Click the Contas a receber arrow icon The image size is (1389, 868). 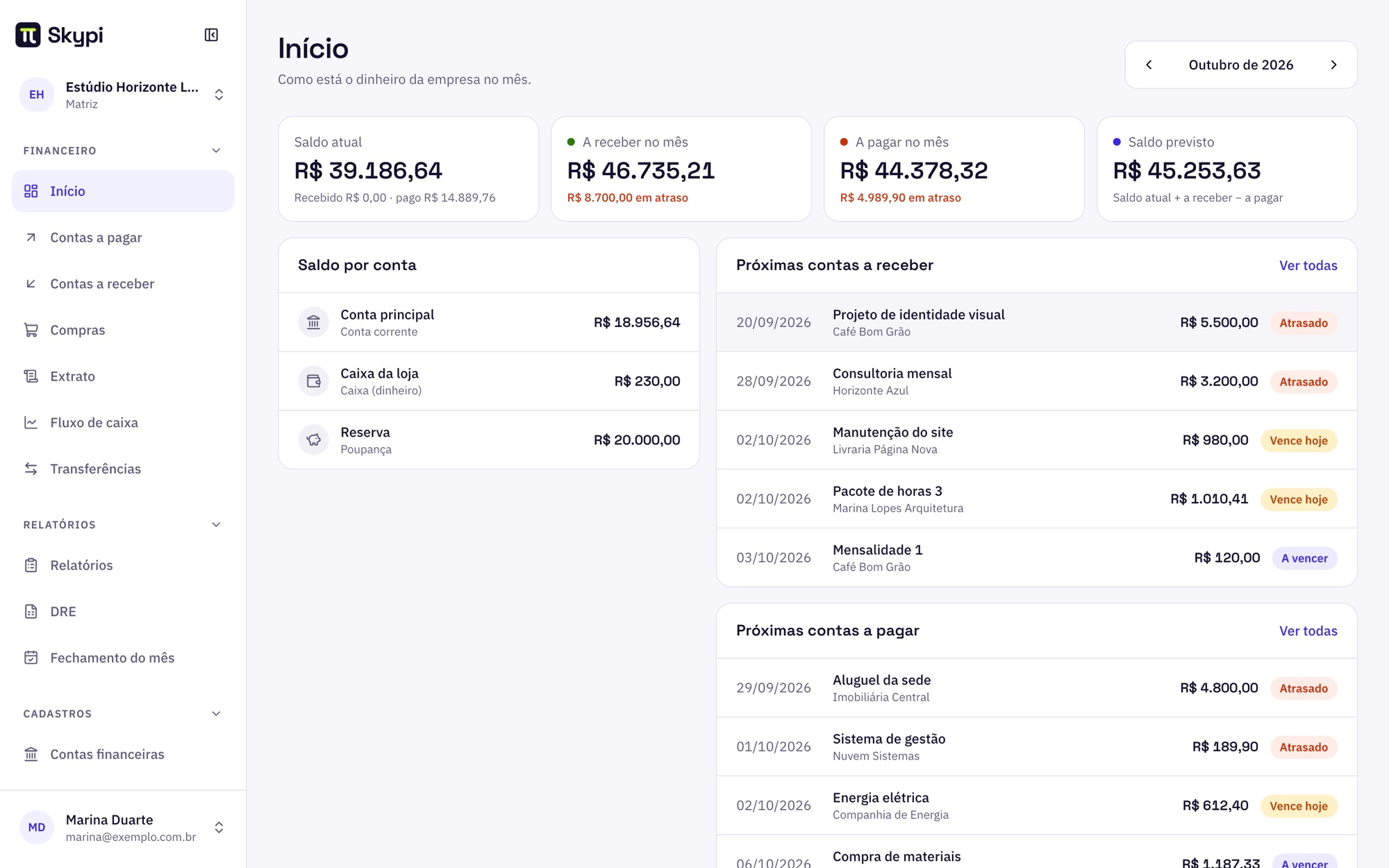31,283
